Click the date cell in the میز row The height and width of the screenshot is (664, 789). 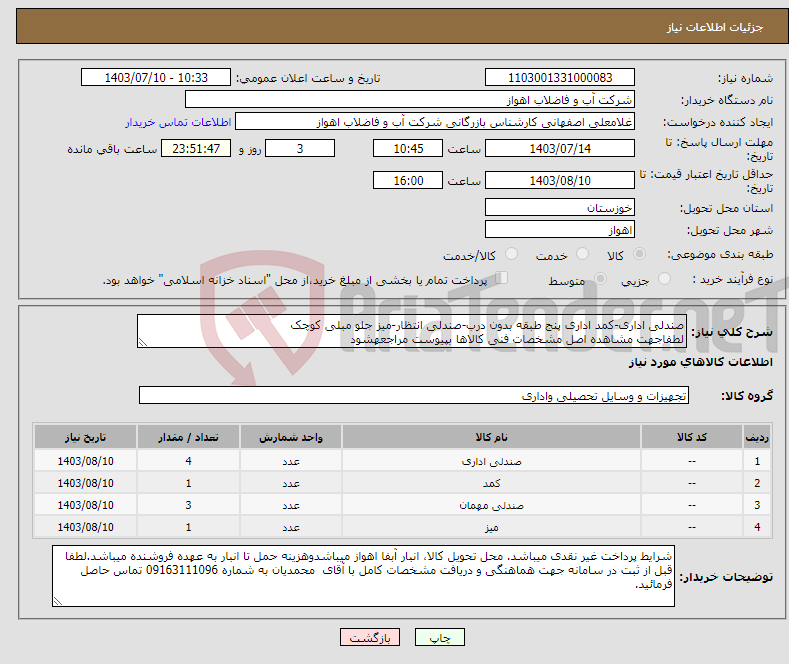click(x=86, y=527)
